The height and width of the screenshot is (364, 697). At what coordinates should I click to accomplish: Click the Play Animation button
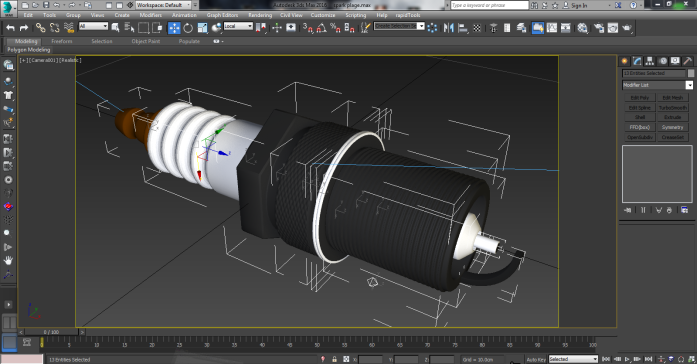627,359
